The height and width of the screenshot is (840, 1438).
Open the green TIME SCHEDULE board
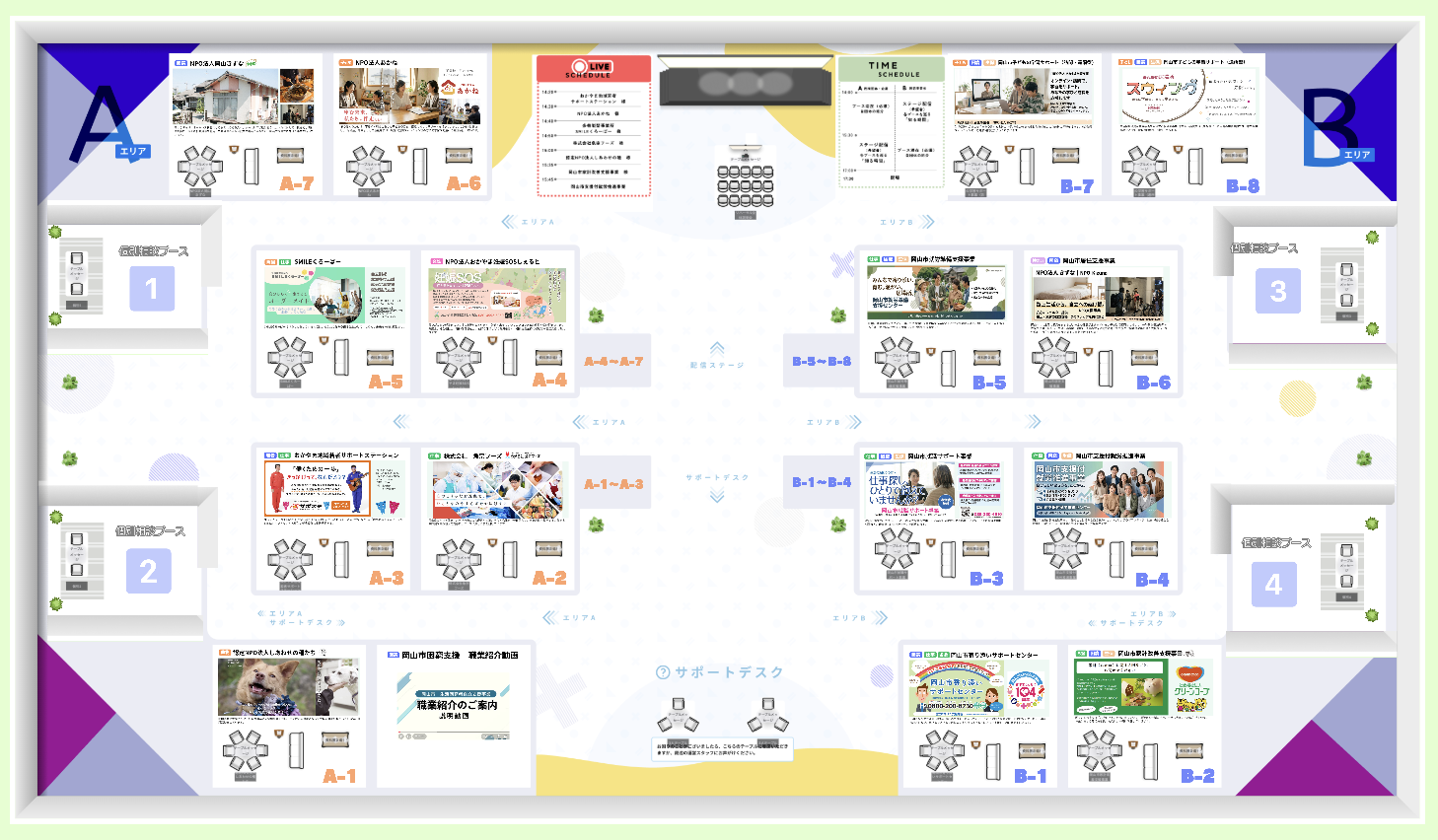coord(892,122)
